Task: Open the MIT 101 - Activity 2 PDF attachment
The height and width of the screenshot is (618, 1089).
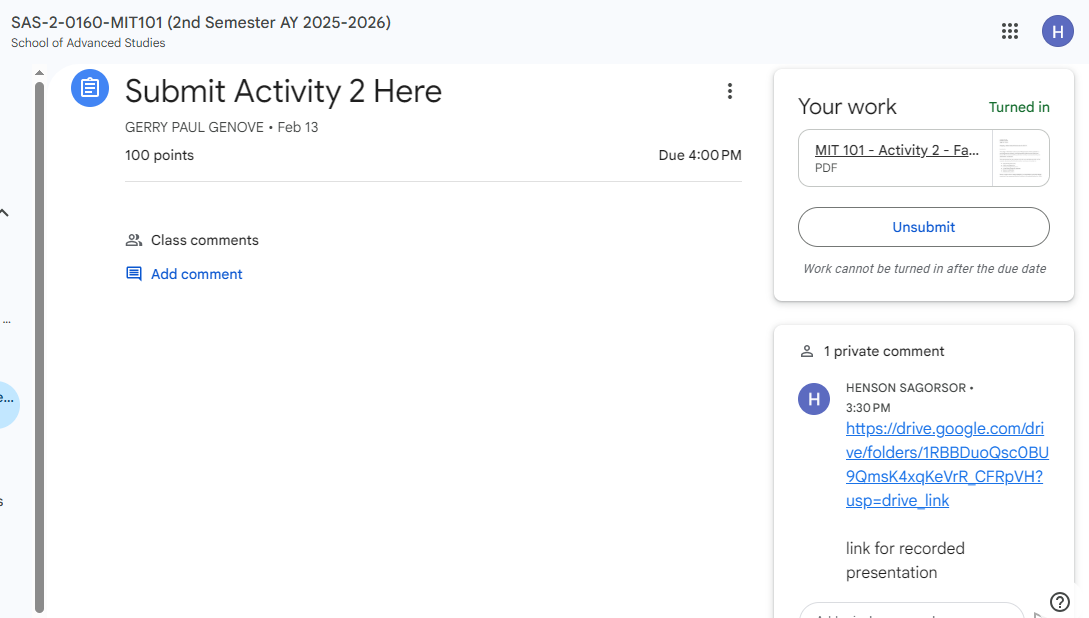Action: tap(896, 150)
